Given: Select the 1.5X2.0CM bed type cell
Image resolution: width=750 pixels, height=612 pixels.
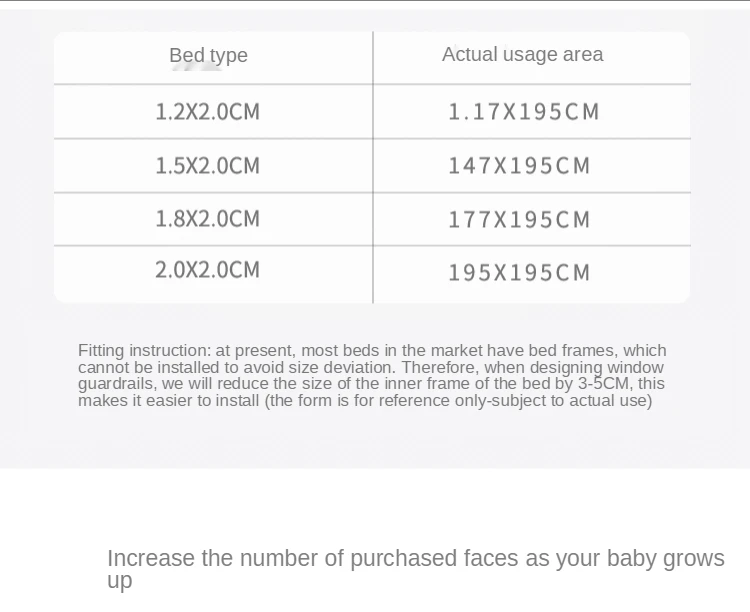Looking at the screenshot, I should point(207,166).
